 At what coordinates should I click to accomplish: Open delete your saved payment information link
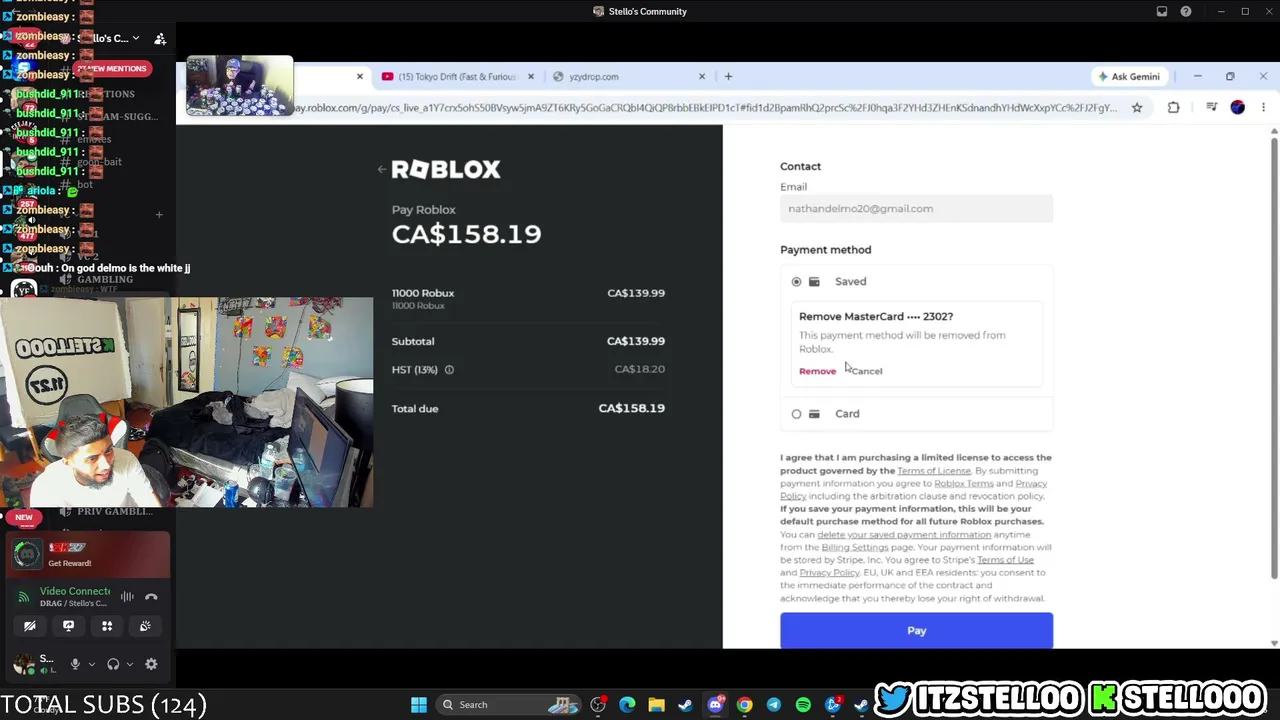pos(904,535)
